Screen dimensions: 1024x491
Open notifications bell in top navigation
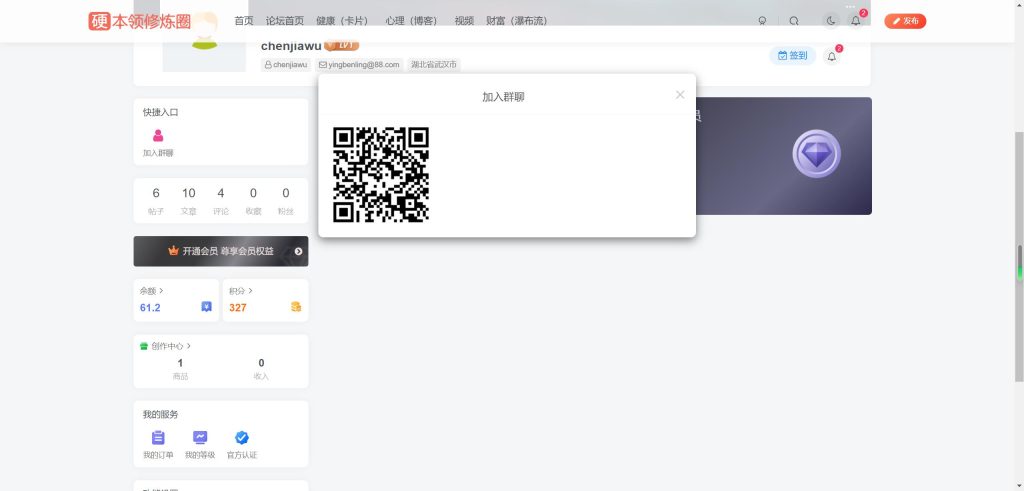click(856, 21)
